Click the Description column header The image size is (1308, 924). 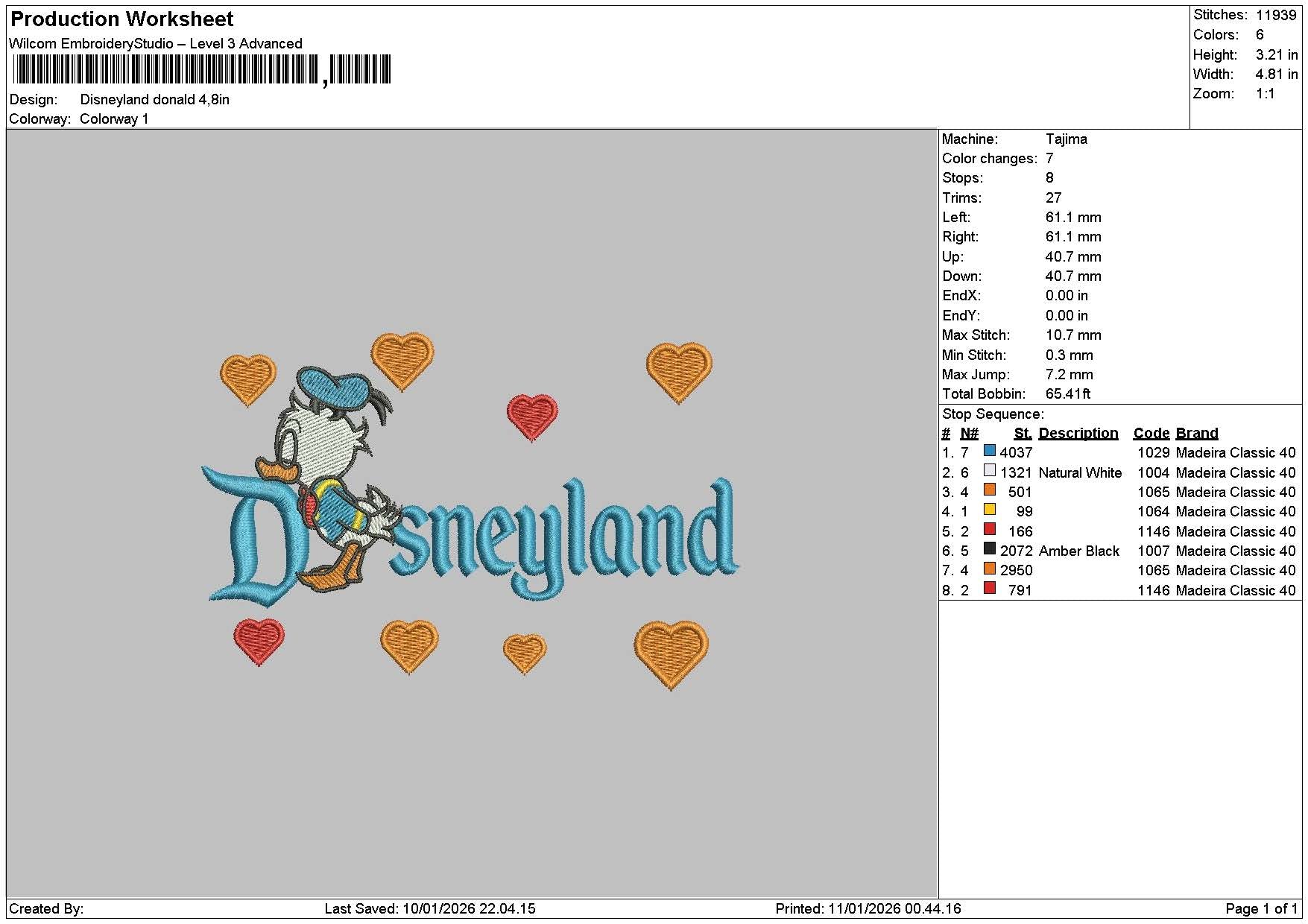(1078, 433)
